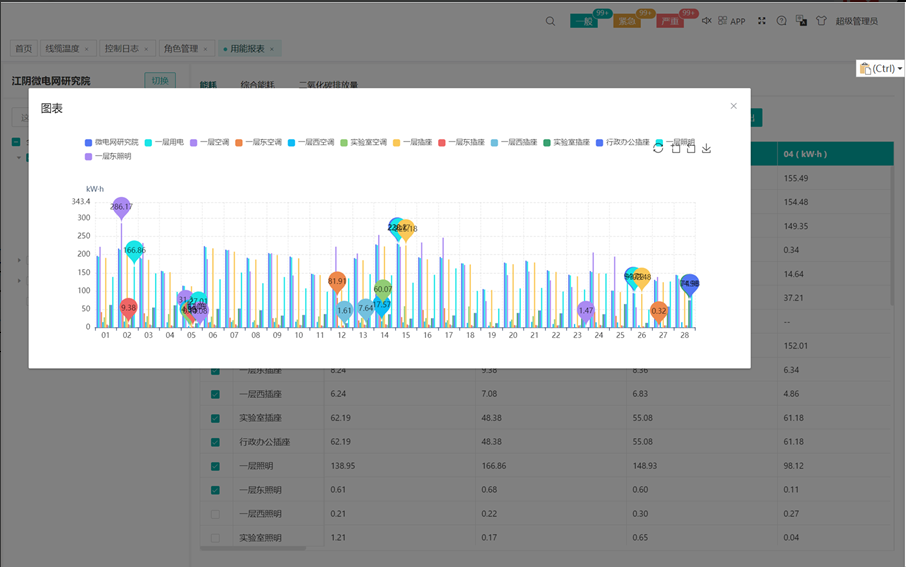The height and width of the screenshot is (567, 906).
Task: Click the 166.86 chart marker pin
Action: (x=134, y=251)
